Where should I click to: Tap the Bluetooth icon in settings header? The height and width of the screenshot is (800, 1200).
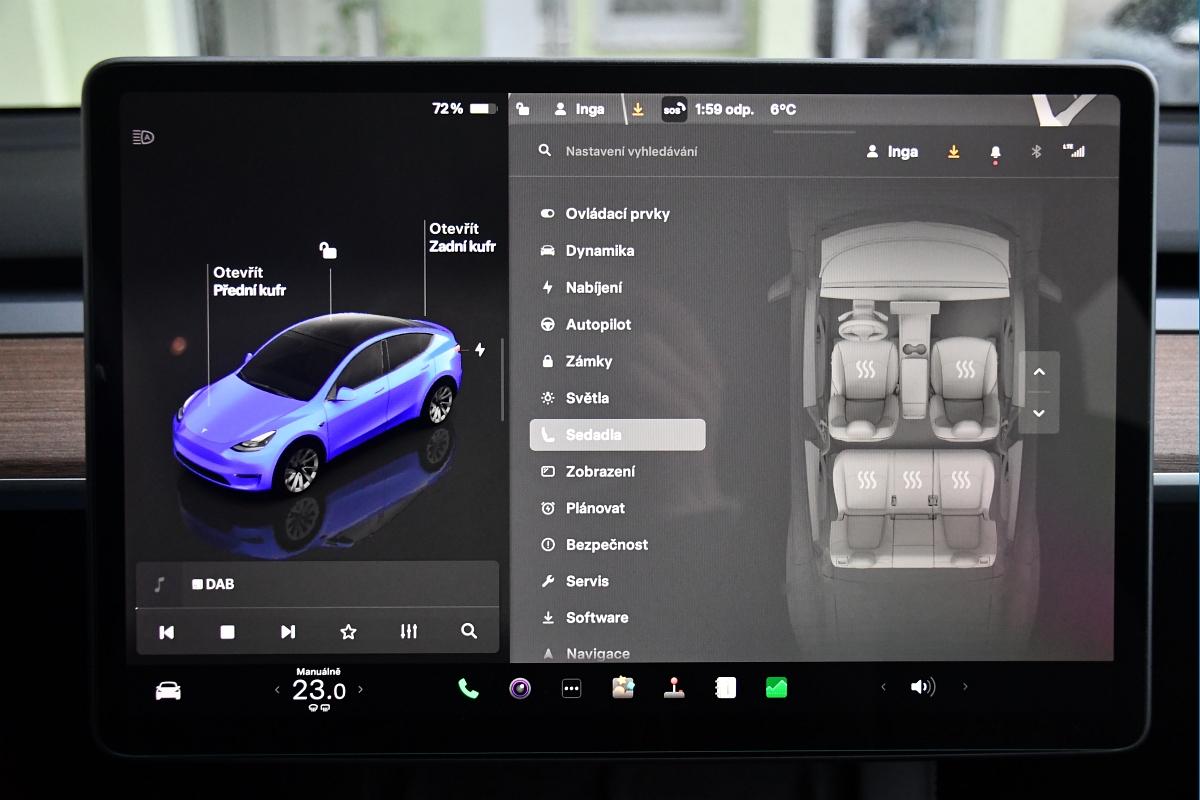pyautogui.click(x=1036, y=152)
